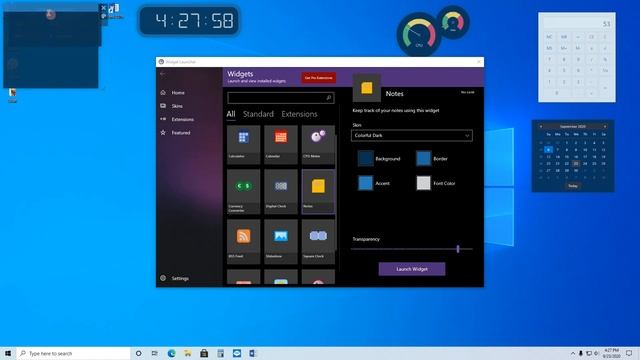Click the taskbar clock date and time

611,353
